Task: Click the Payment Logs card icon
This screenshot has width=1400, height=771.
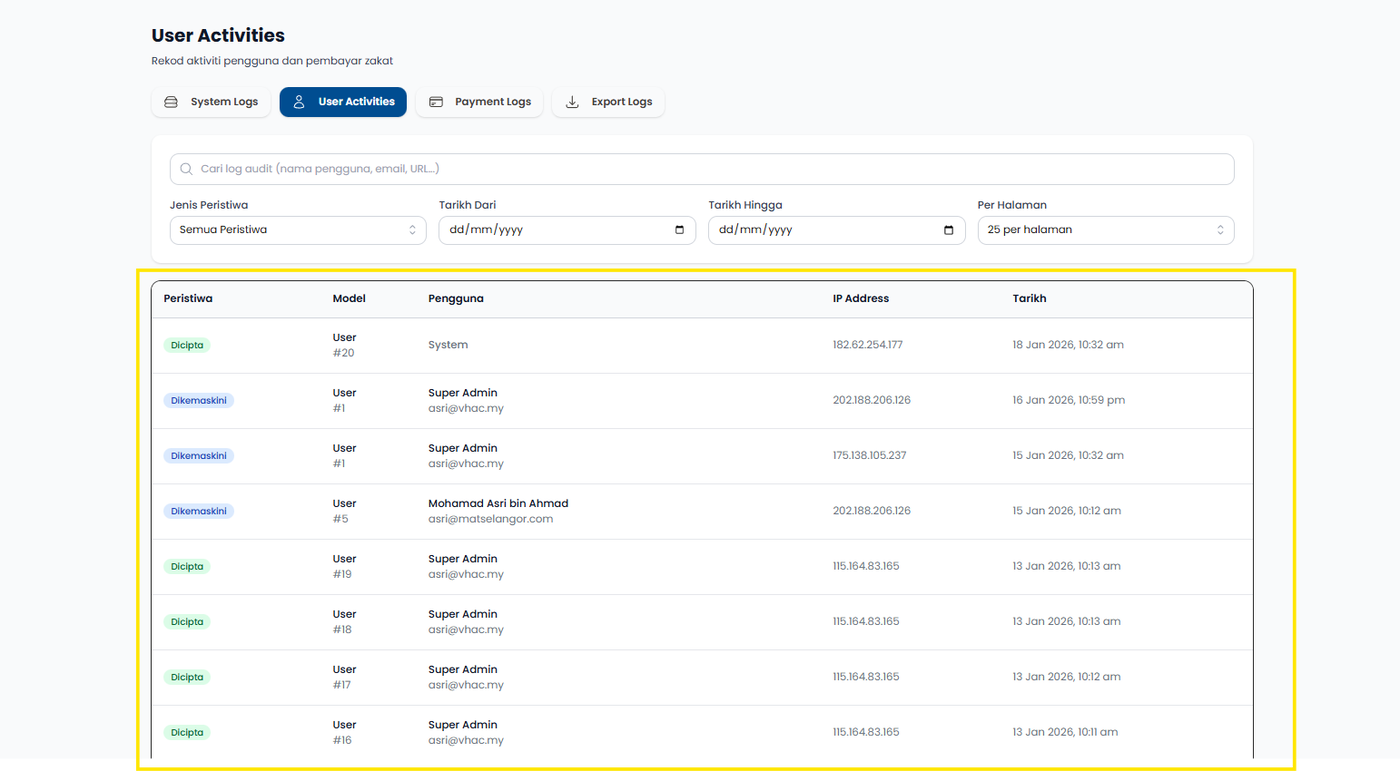Action: pos(436,102)
